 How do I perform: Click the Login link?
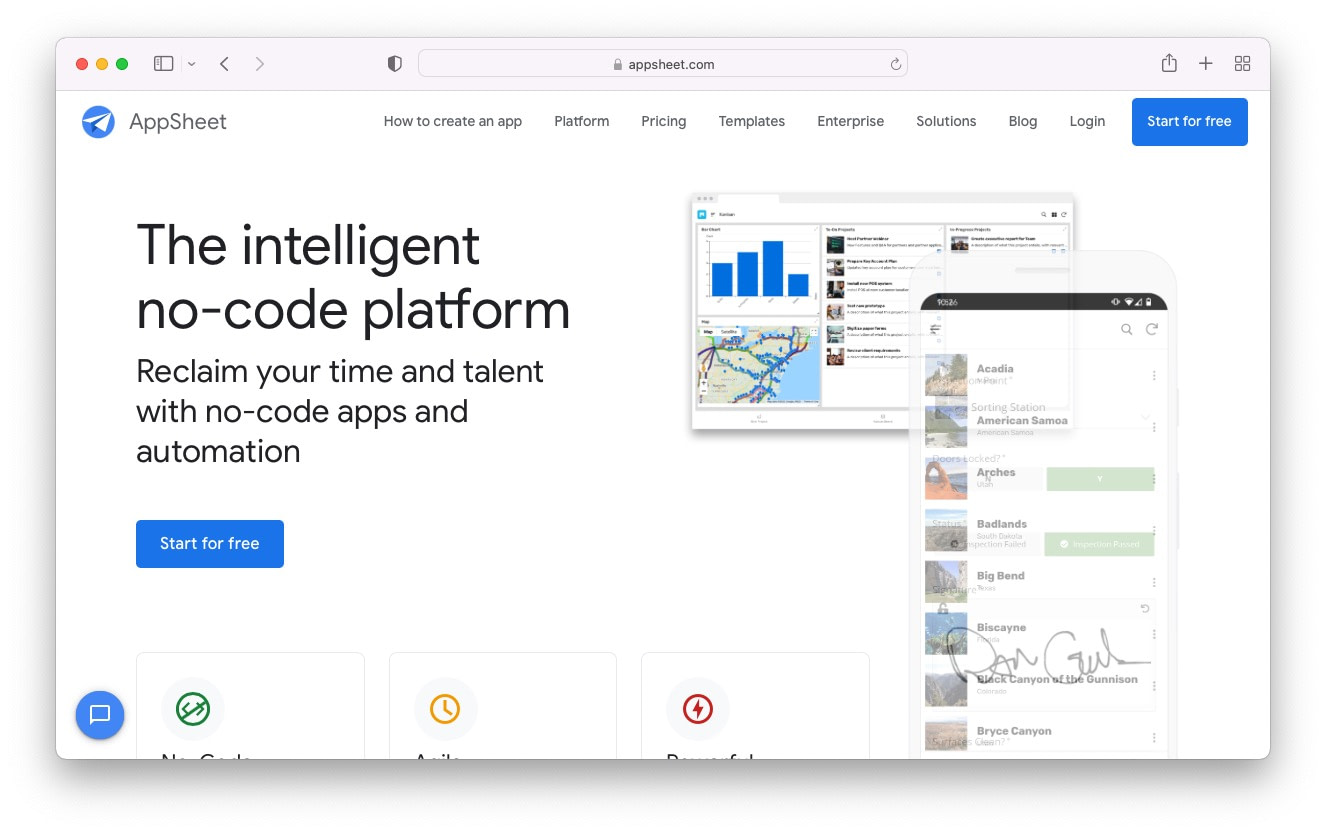[1087, 121]
